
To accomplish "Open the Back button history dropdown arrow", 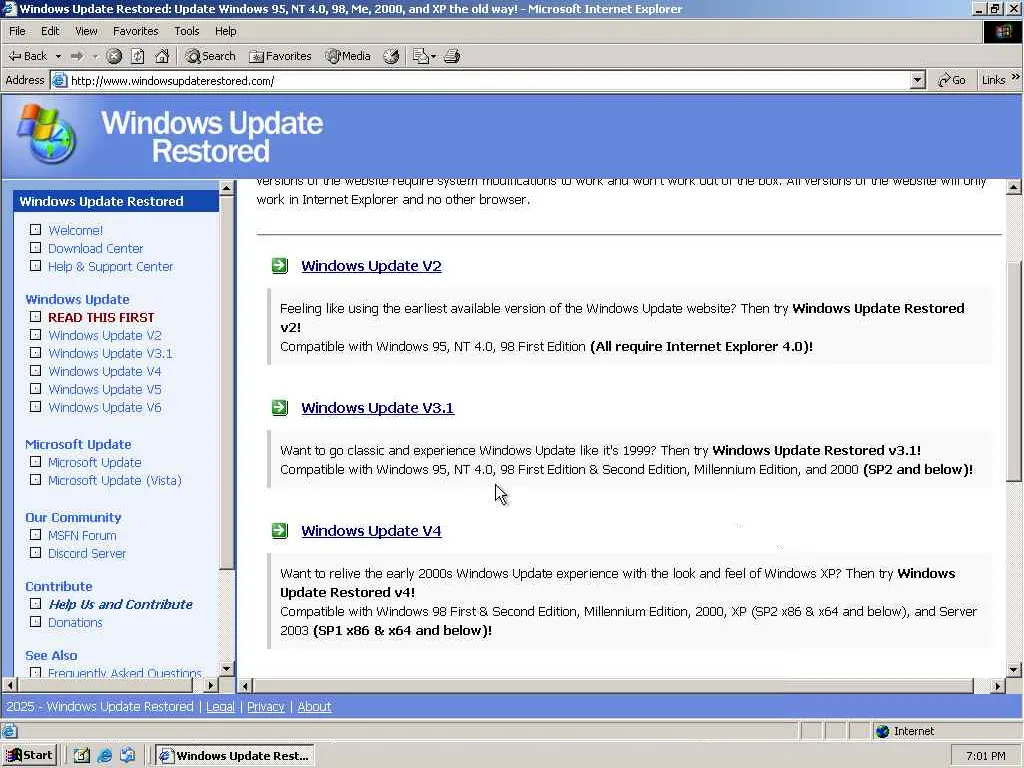I will pyautogui.click(x=58, y=56).
